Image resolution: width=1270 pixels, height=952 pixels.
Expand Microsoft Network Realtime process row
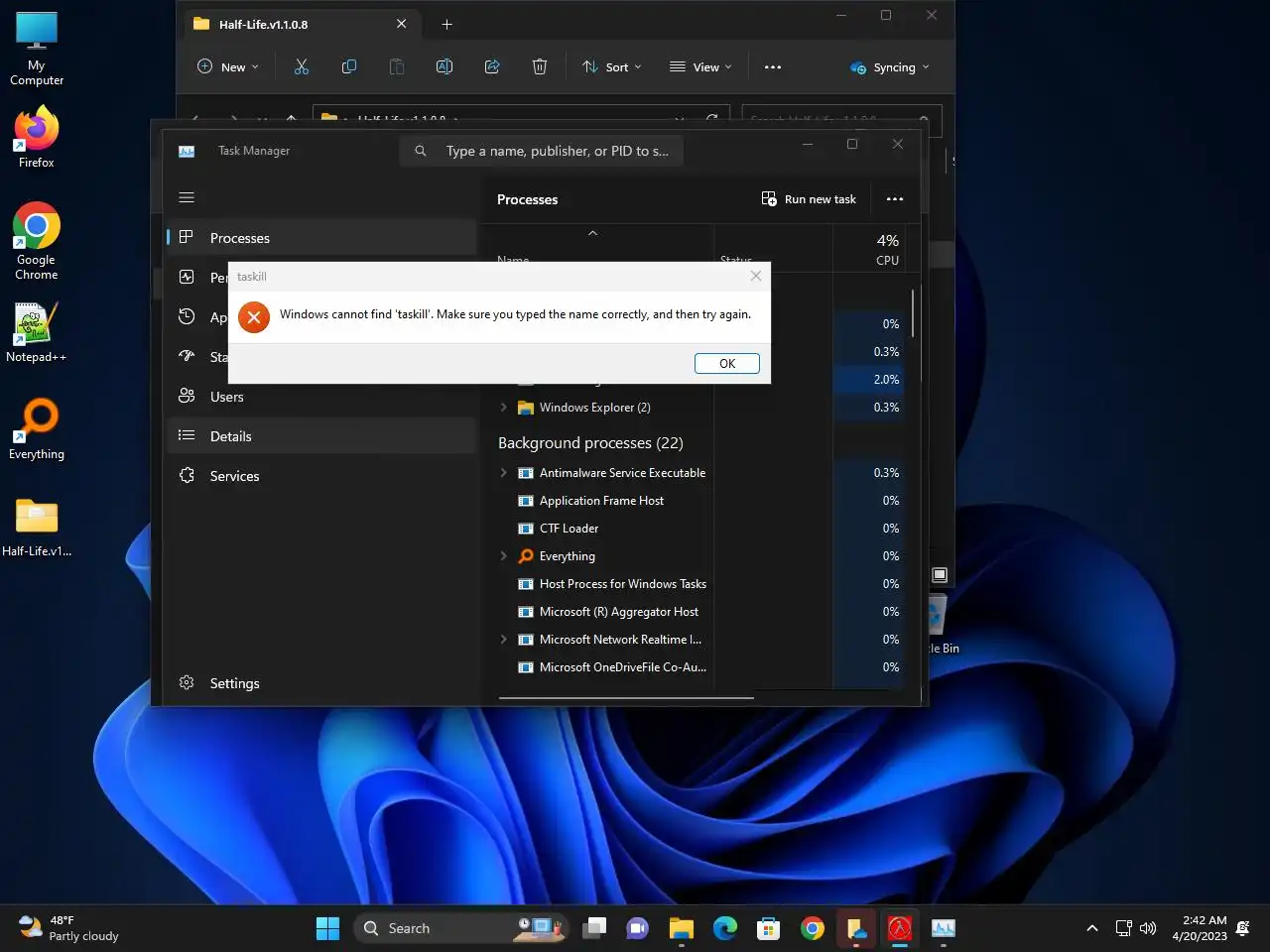(503, 640)
